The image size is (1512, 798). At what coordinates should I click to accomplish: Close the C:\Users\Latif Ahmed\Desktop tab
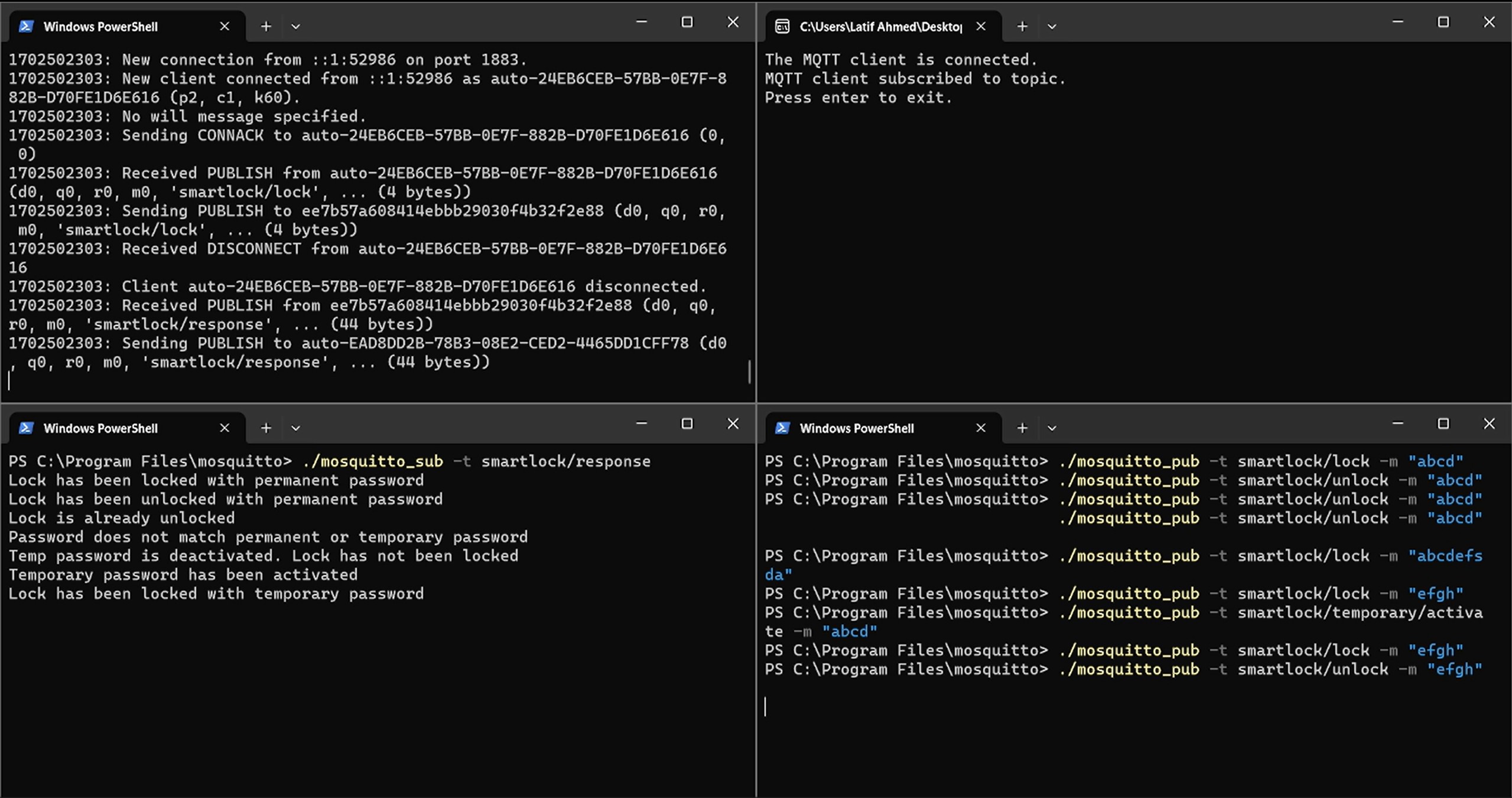[x=981, y=26]
